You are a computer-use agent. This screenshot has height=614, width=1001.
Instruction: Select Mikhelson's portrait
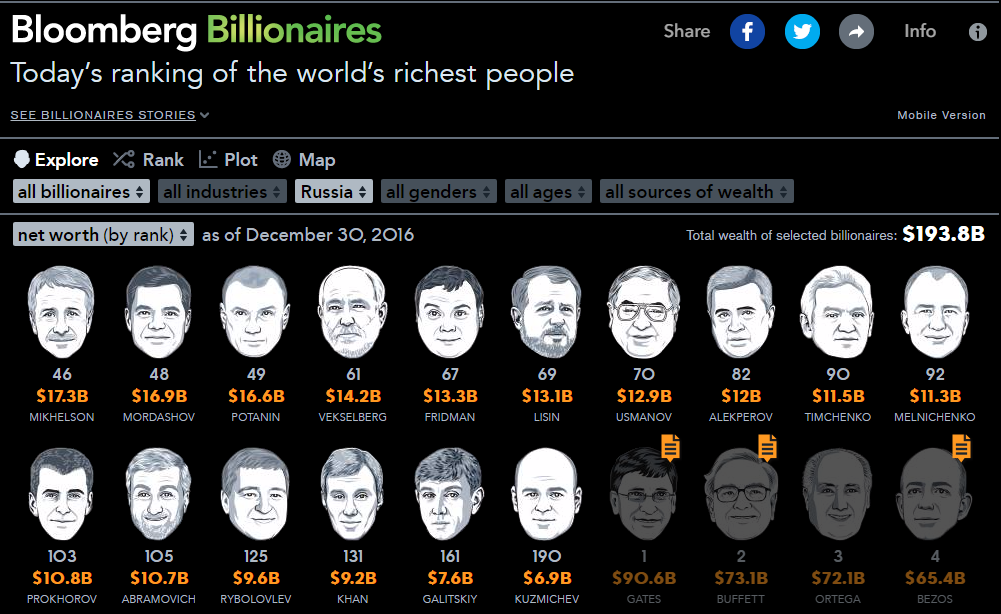62,313
